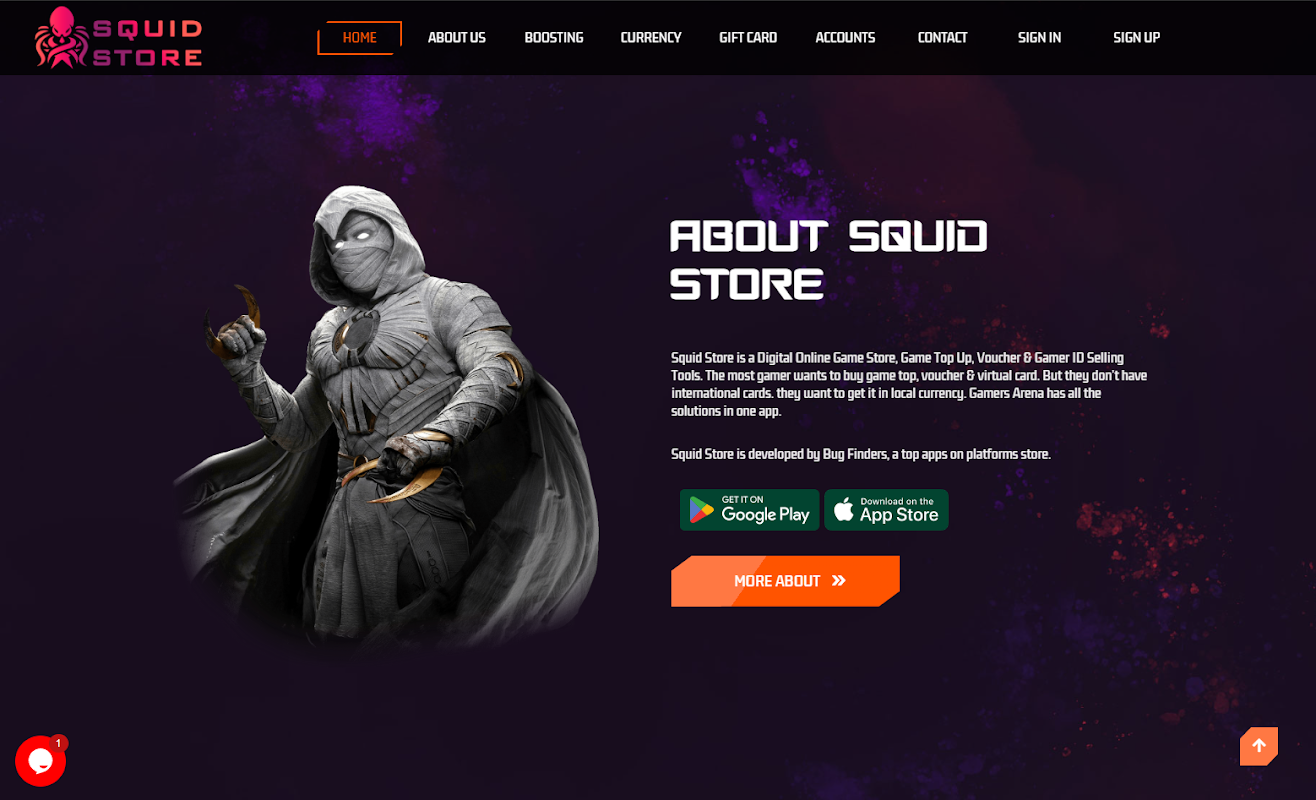Screen dimensions: 1316x800
Task: Click the Sign Up link
Action: [x=1136, y=38]
